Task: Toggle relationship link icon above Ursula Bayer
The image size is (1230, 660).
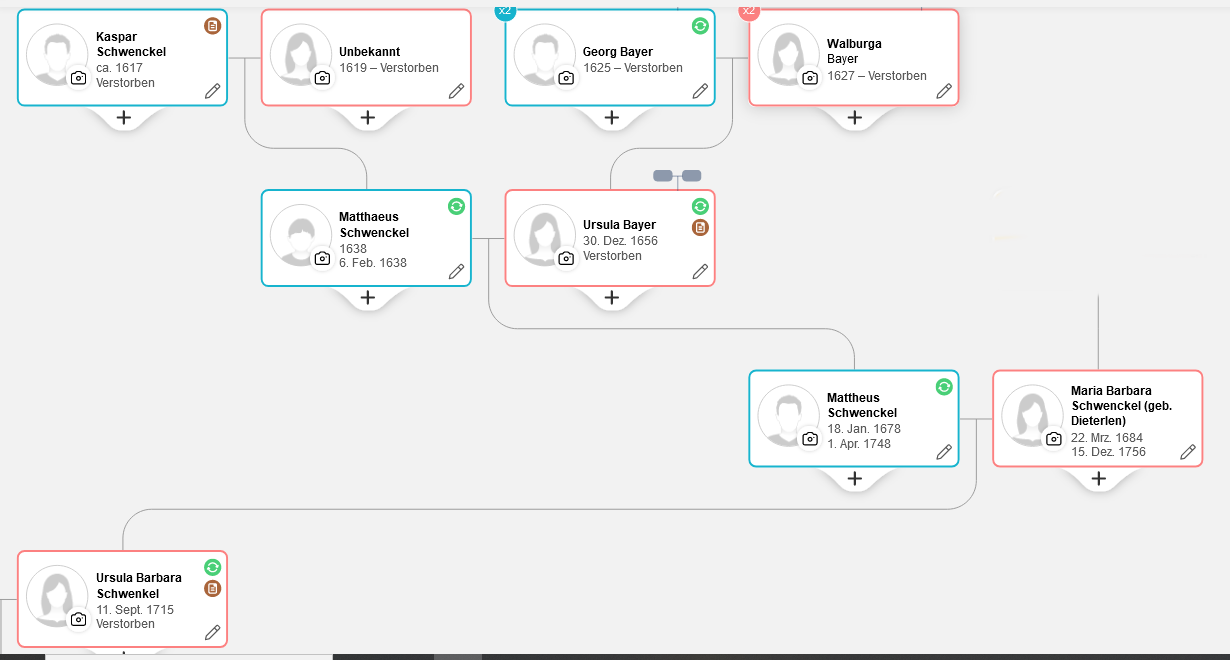Action: point(677,176)
